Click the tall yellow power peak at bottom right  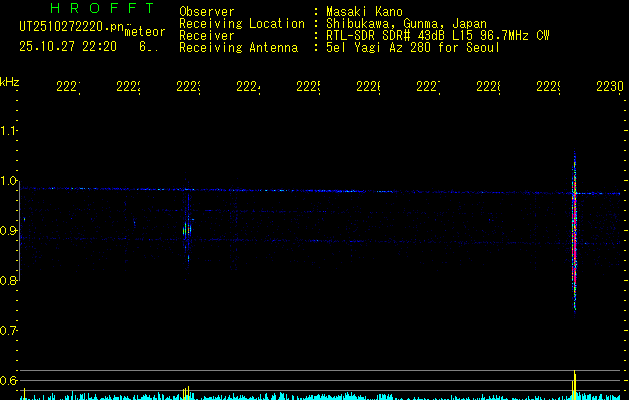click(x=574, y=384)
